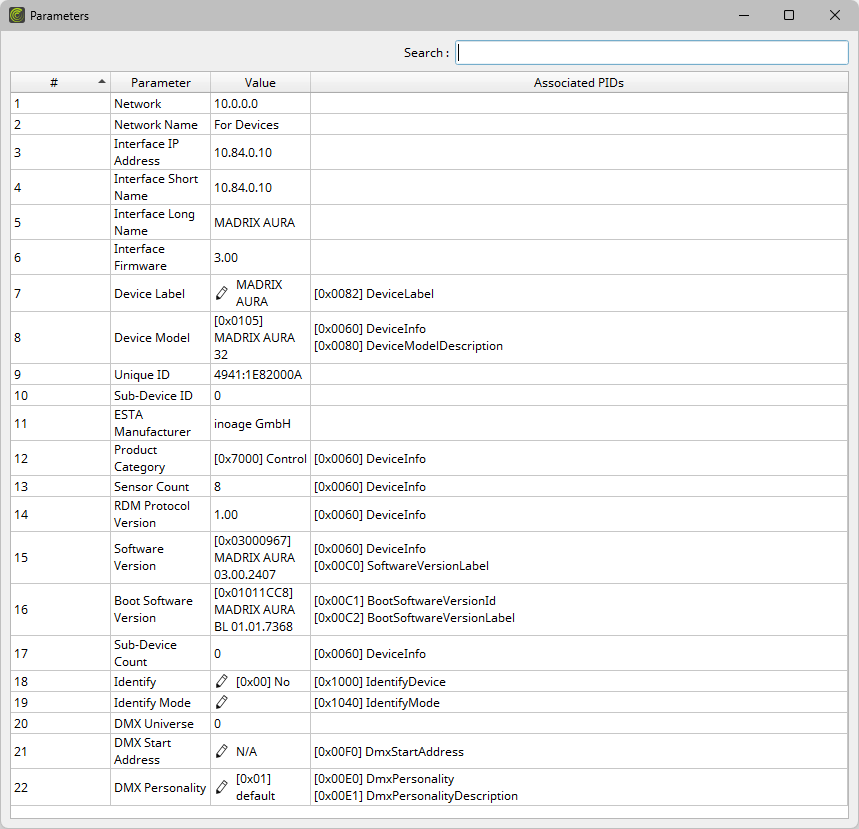859x829 pixels.
Task: Select the Unique ID value cell
Action: (258, 374)
